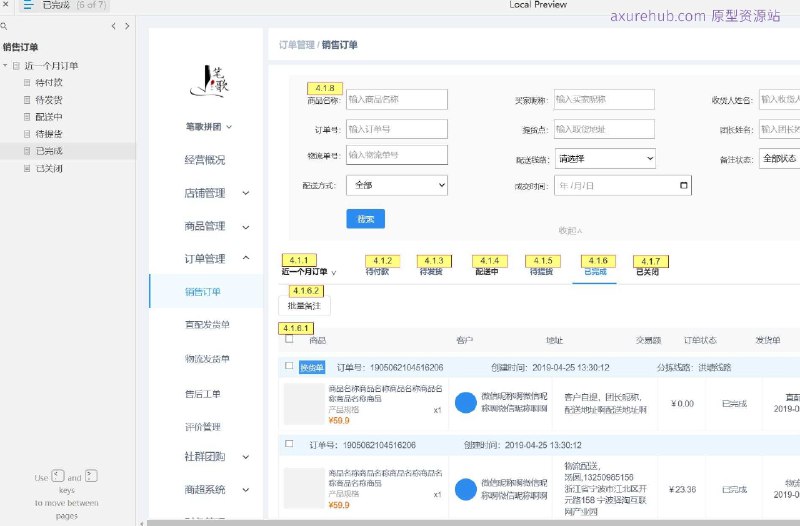Viewport: 800px width, 526px height.
Task: Click the bottom horizontal scrollbar
Action: pyautogui.click(x=473, y=523)
